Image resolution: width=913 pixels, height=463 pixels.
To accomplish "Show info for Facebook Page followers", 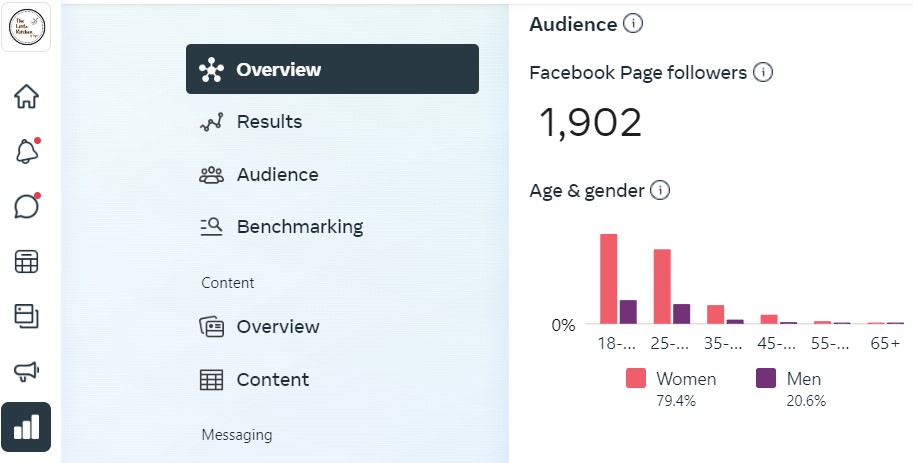I will [x=763, y=73].
